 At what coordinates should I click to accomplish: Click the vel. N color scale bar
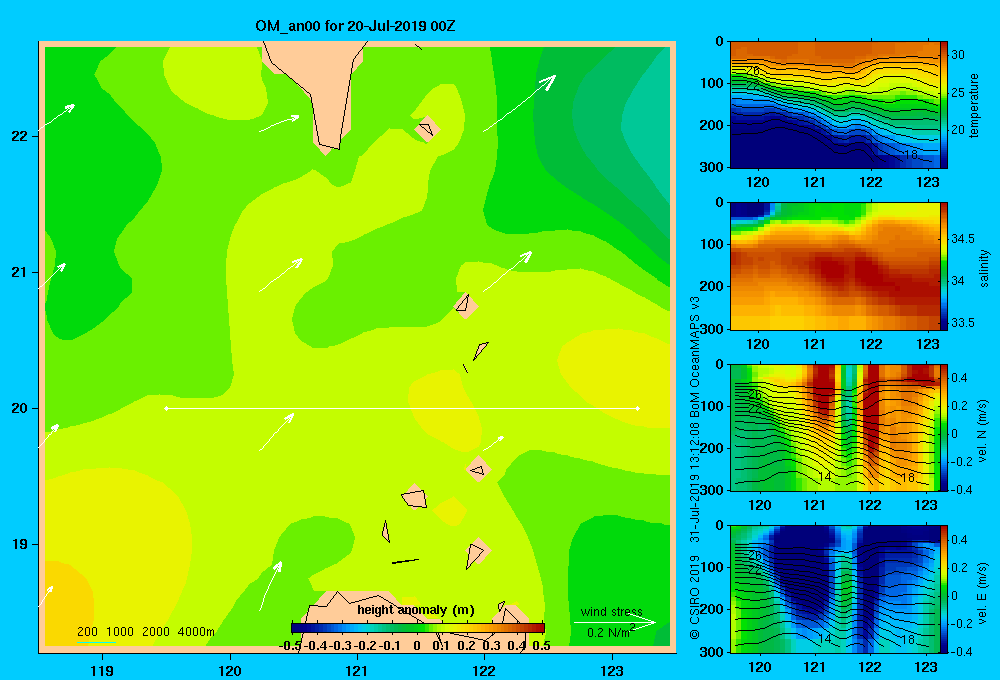coord(945,427)
